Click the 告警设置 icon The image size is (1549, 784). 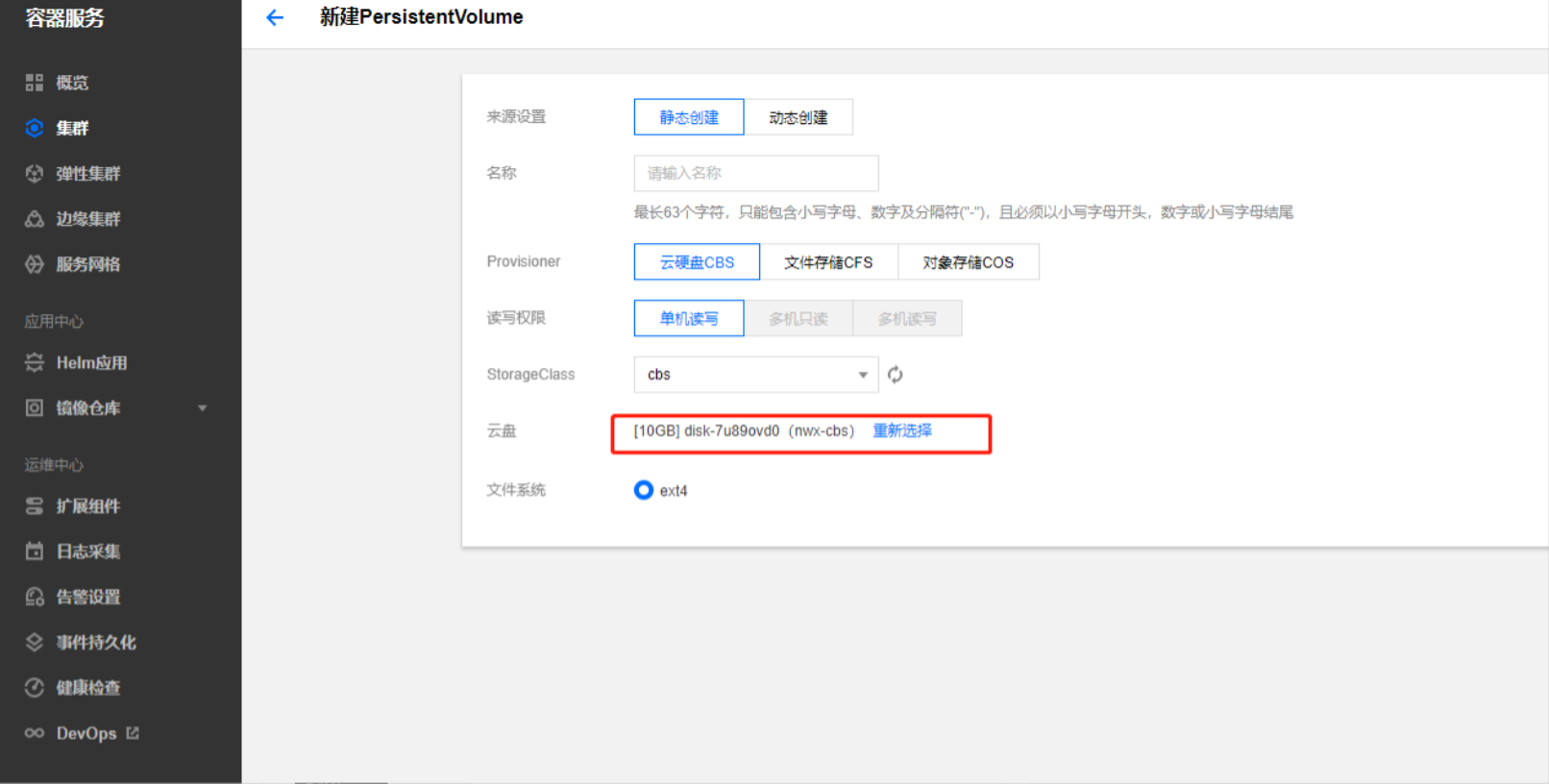pyautogui.click(x=35, y=597)
